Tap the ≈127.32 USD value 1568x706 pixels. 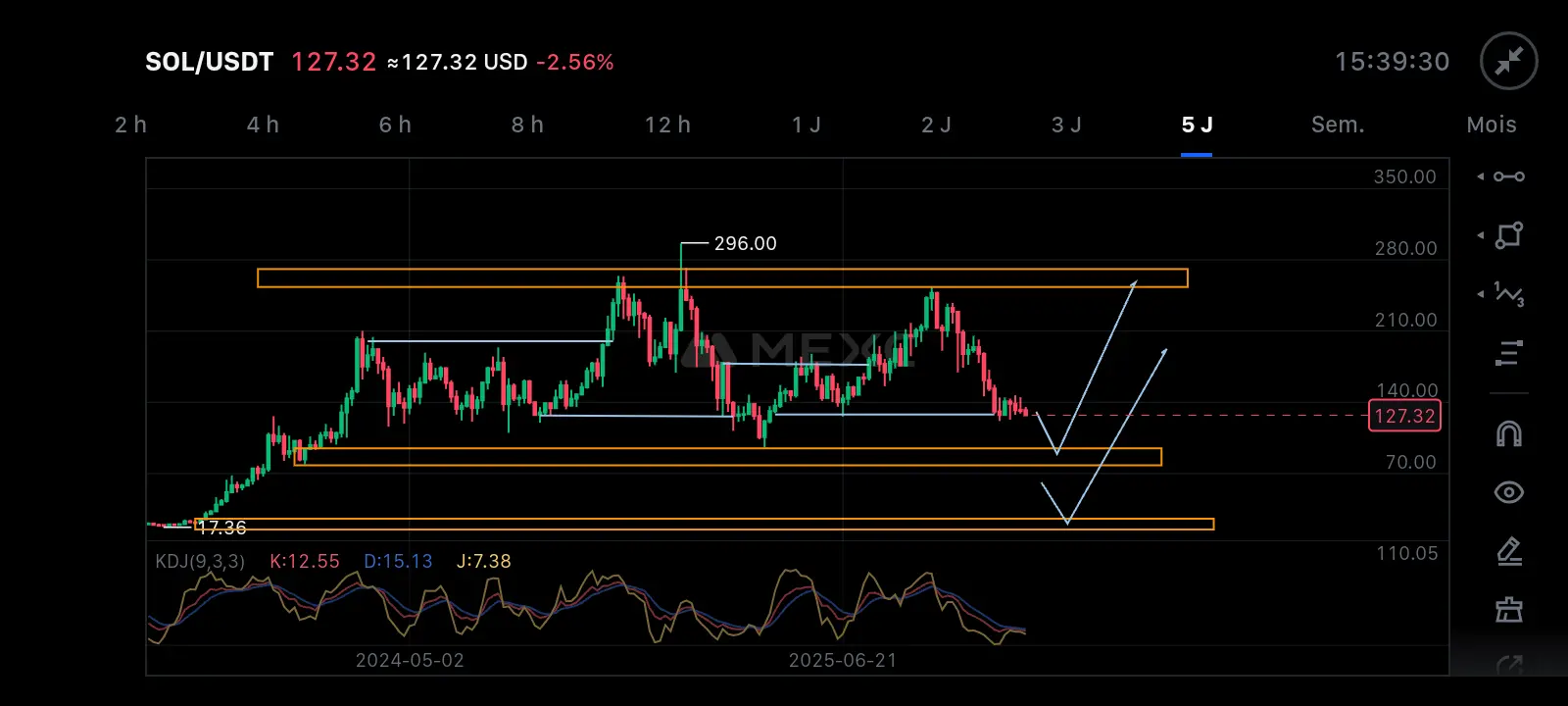coord(457,62)
